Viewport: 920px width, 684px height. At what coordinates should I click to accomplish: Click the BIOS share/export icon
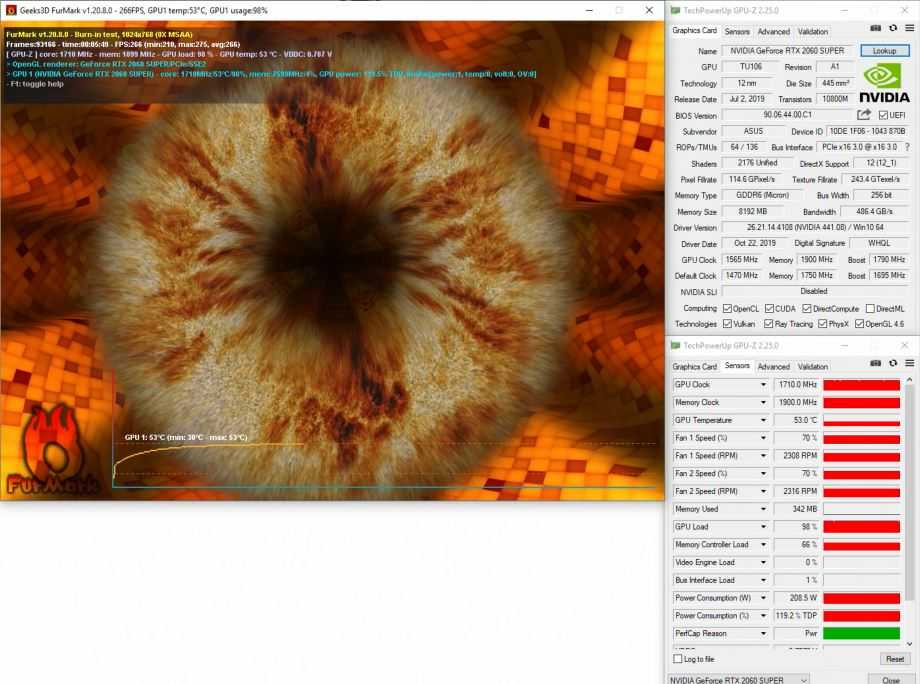click(x=864, y=115)
